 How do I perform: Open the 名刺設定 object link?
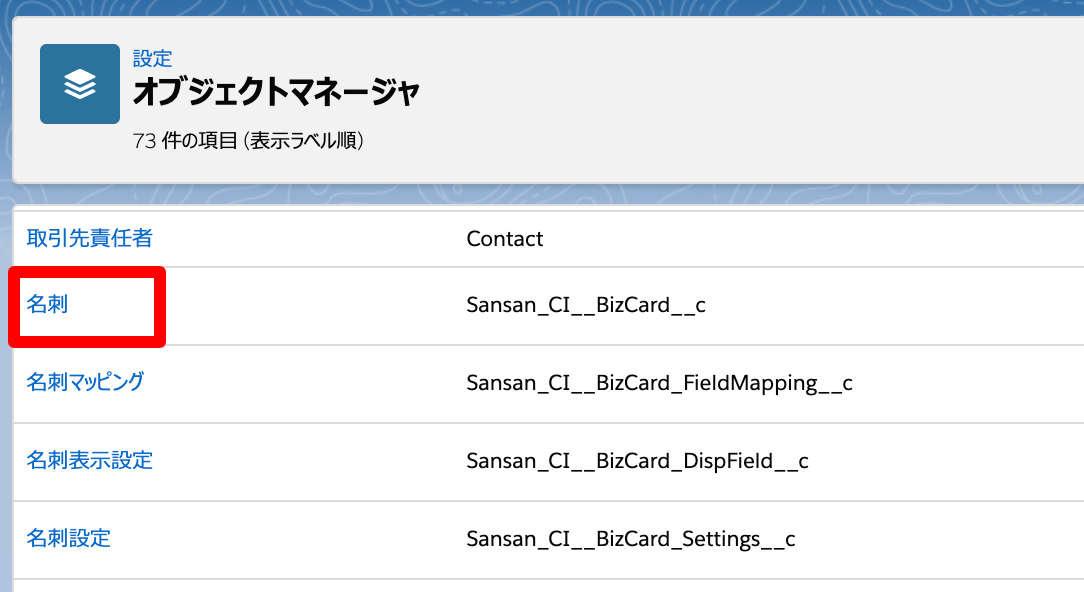click(68, 538)
